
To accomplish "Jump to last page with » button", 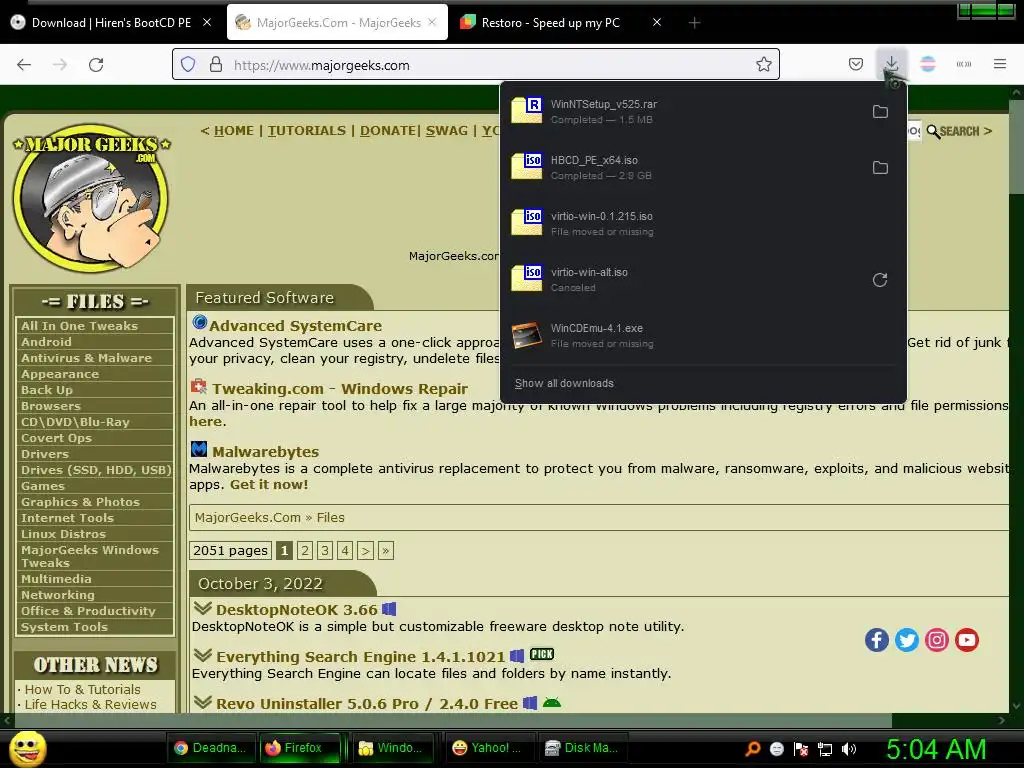I will click(x=385, y=551).
